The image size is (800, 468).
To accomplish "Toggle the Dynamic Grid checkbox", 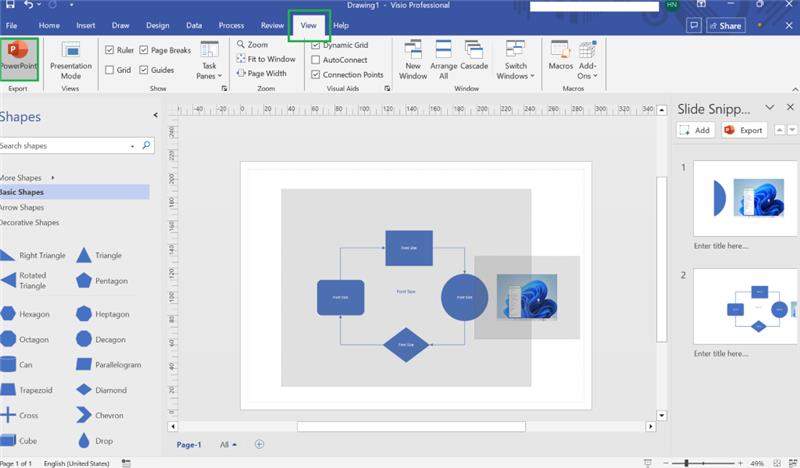I will (315, 45).
